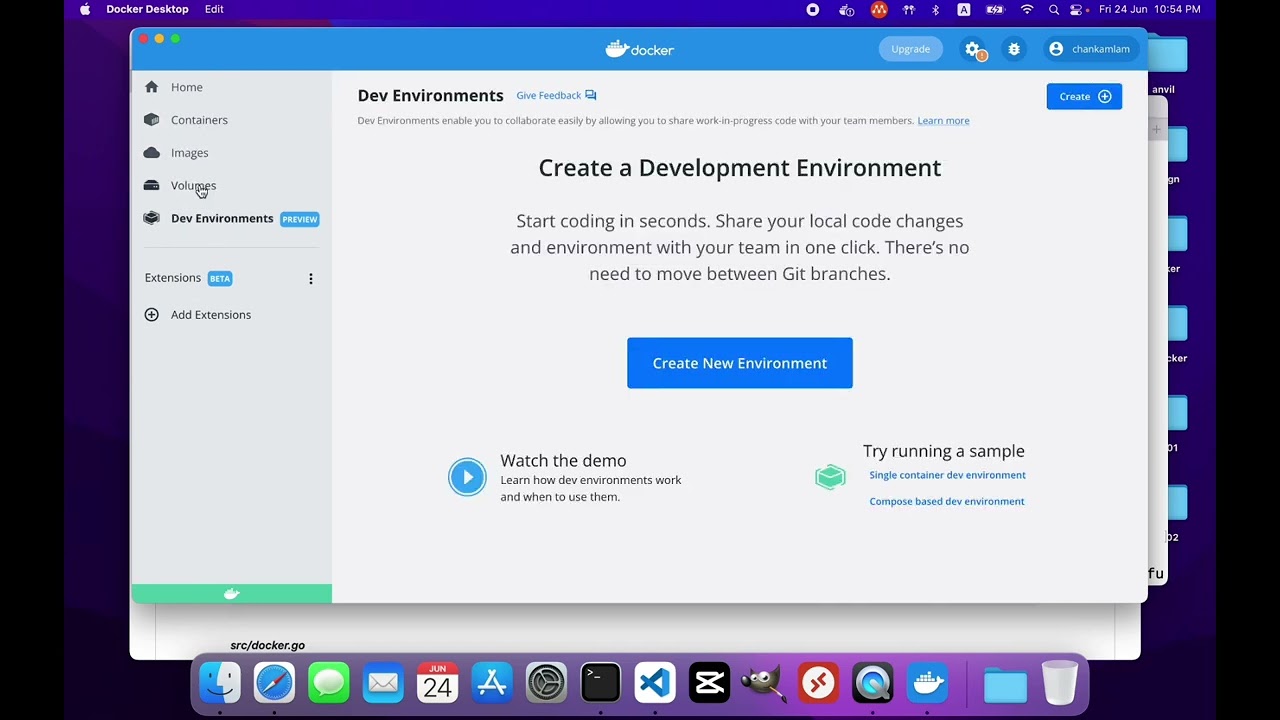Open Single container dev environment sample

click(x=947, y=475)
